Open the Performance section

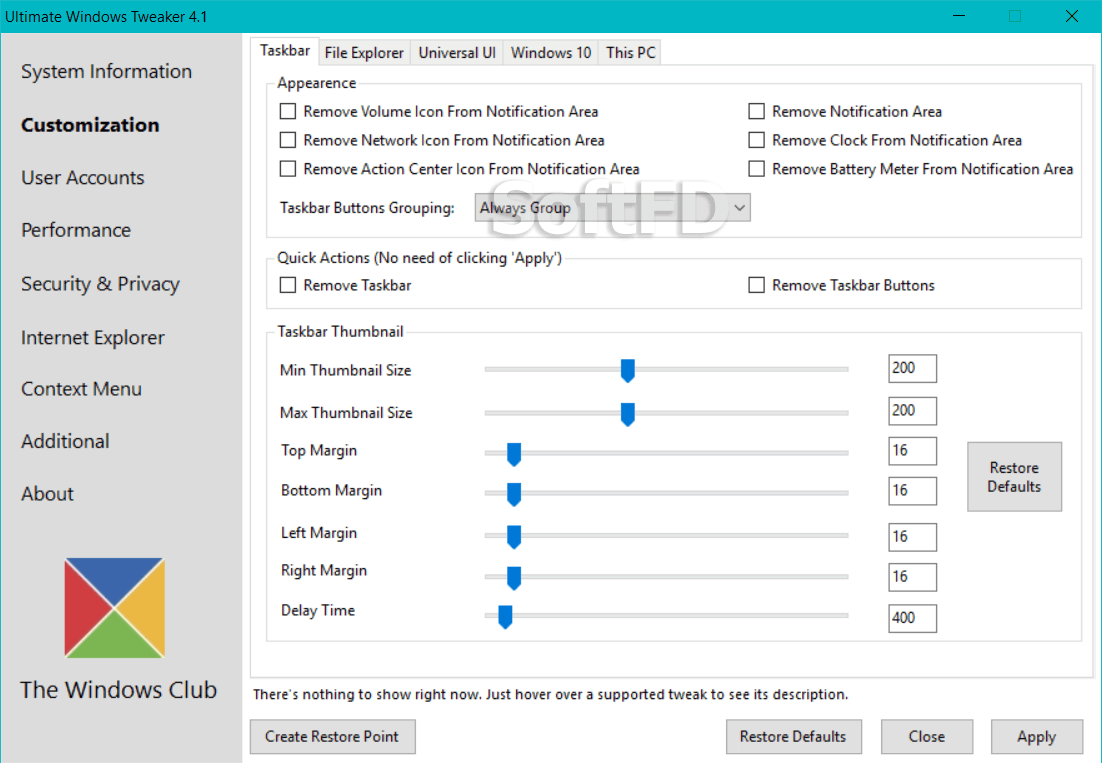tap(76, 230)
